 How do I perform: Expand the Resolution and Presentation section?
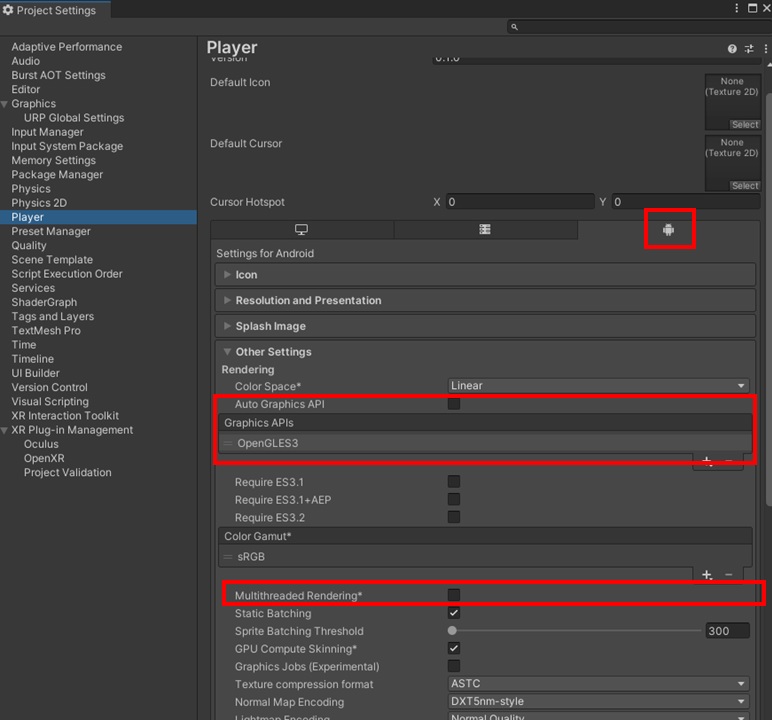coord(308,300)
